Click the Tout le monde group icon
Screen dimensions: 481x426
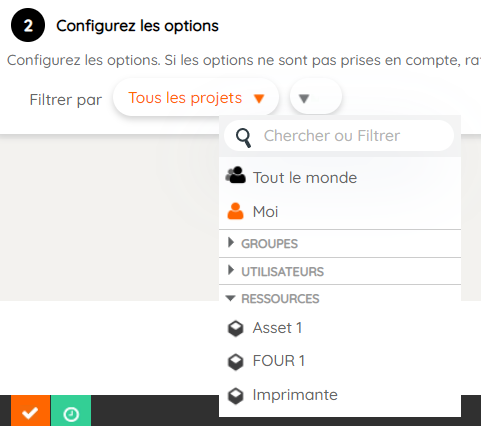(x=236, y=176)
